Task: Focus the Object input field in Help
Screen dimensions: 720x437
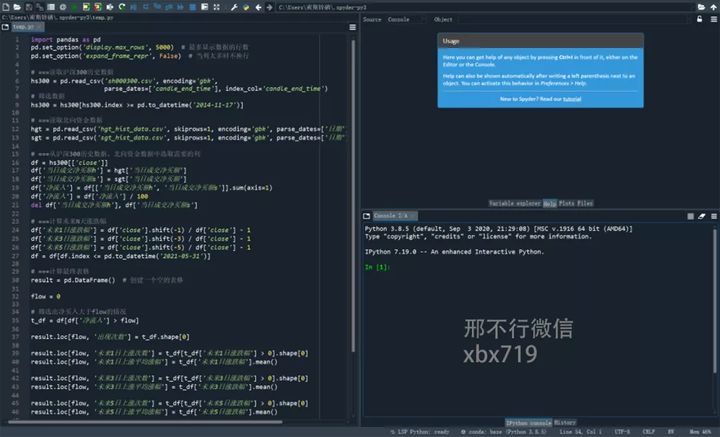Action: pos(574,19)
